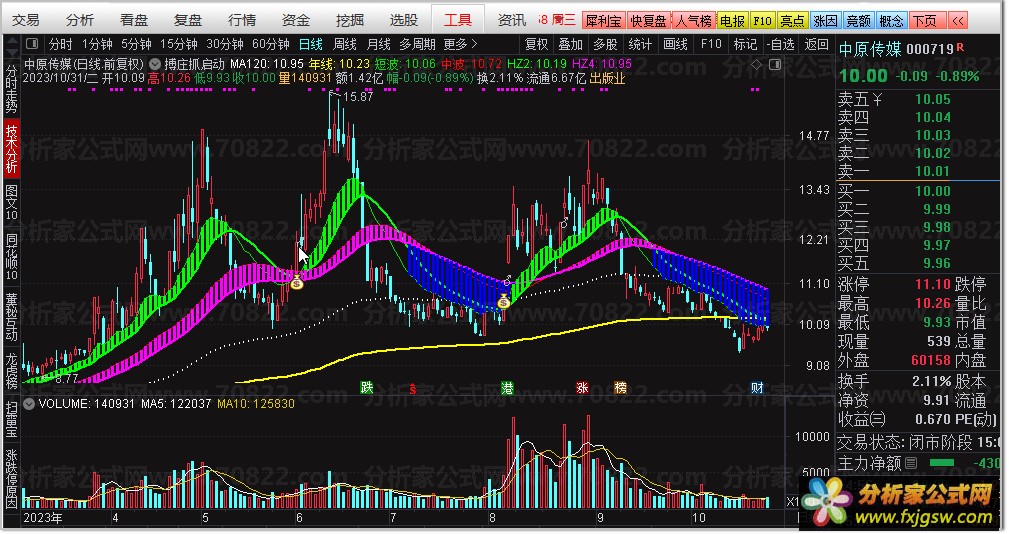Open the 龙虎榜 sidebar tab
Image resolution: width=1009 pixels, height=534 pixels.
coord(12,370)
